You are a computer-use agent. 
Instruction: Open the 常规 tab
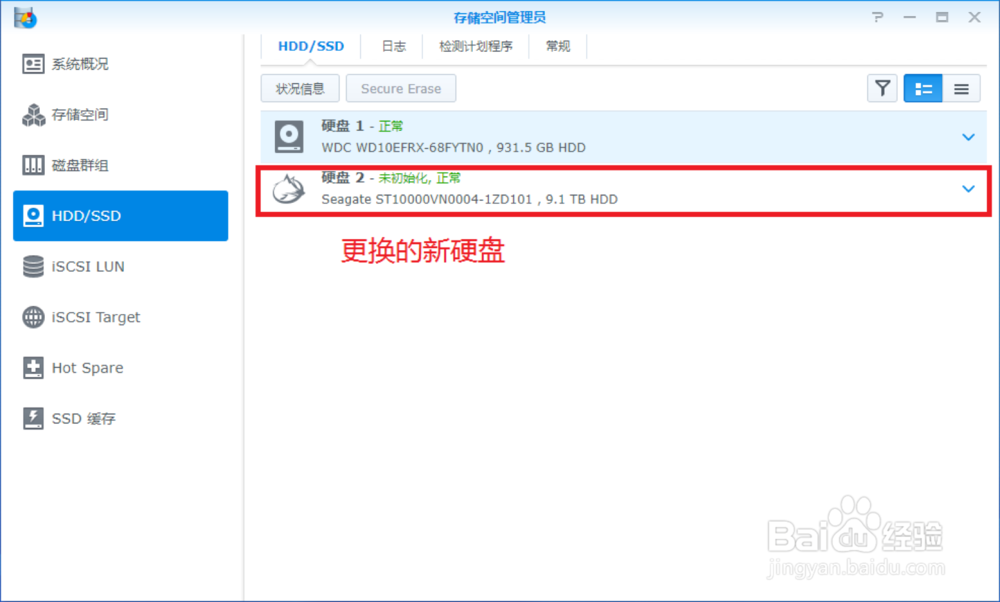557,46
